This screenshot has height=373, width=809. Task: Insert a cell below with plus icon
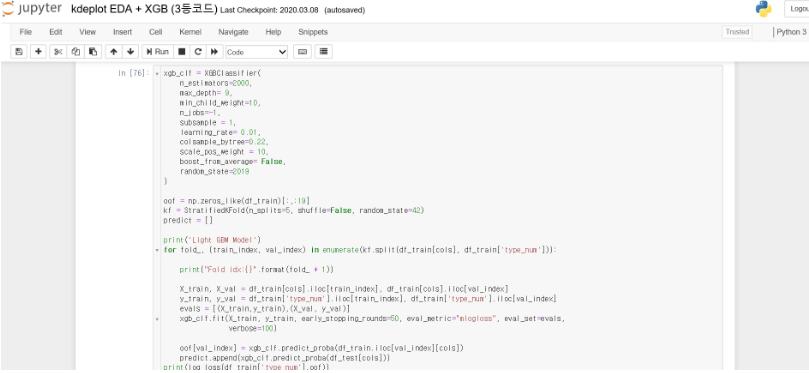pyautogui.click(x=38, y=52)
